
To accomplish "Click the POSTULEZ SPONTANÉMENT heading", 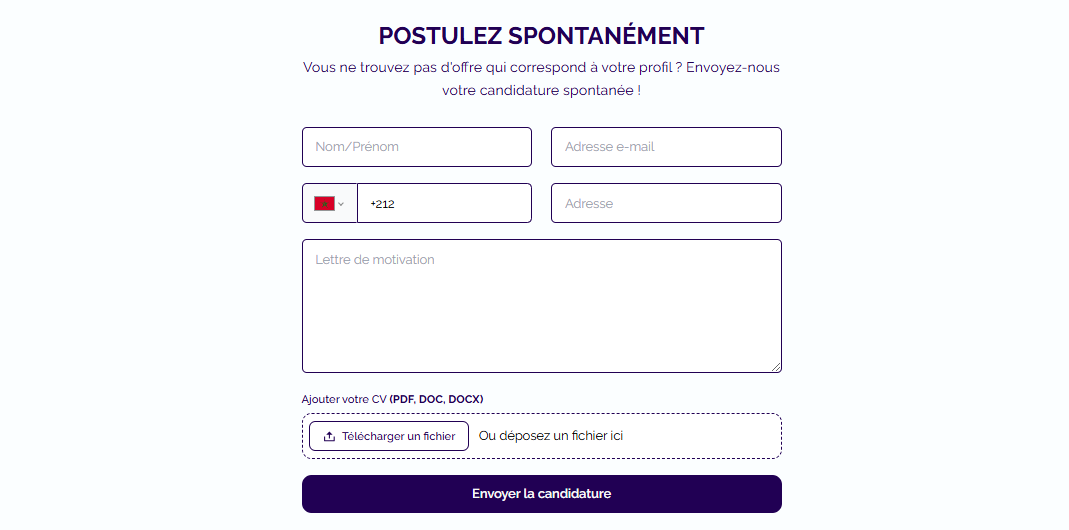I will (541, 36).
